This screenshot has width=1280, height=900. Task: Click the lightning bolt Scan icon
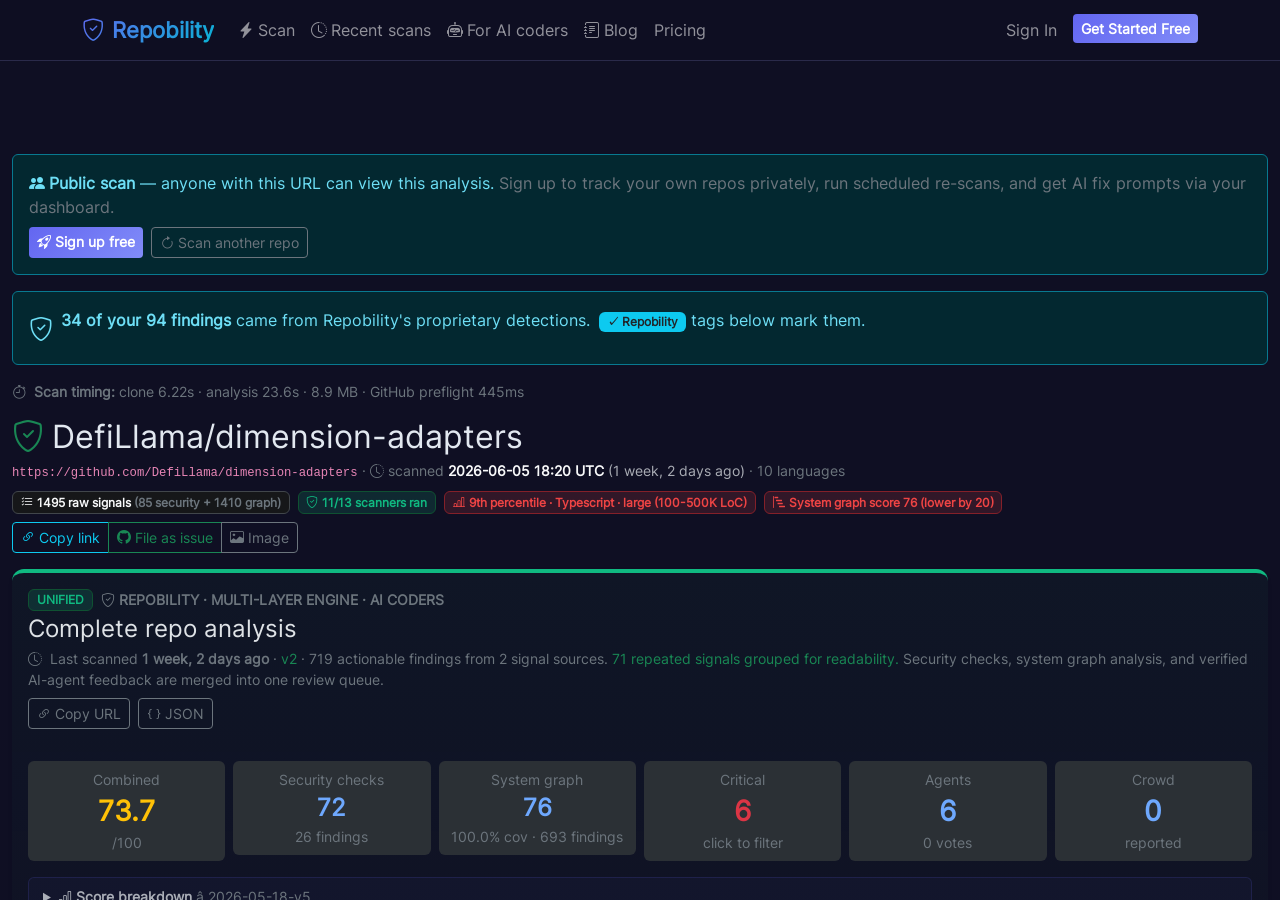point(246,30)
